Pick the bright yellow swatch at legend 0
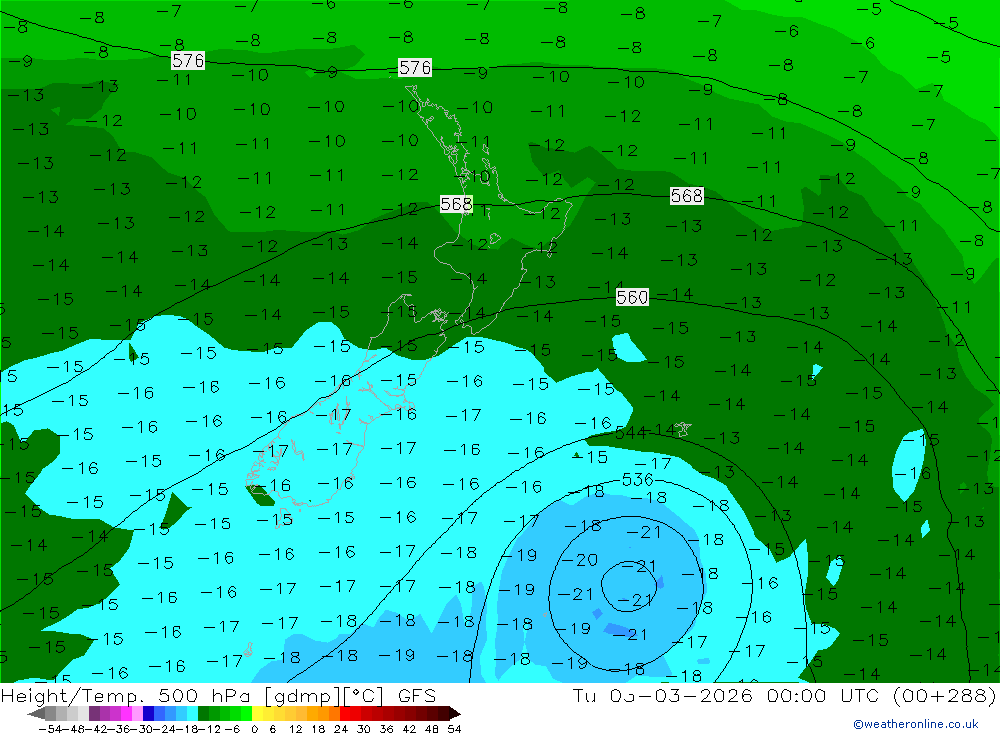This screenshot has width=1000, height=733. click(258, 714)
